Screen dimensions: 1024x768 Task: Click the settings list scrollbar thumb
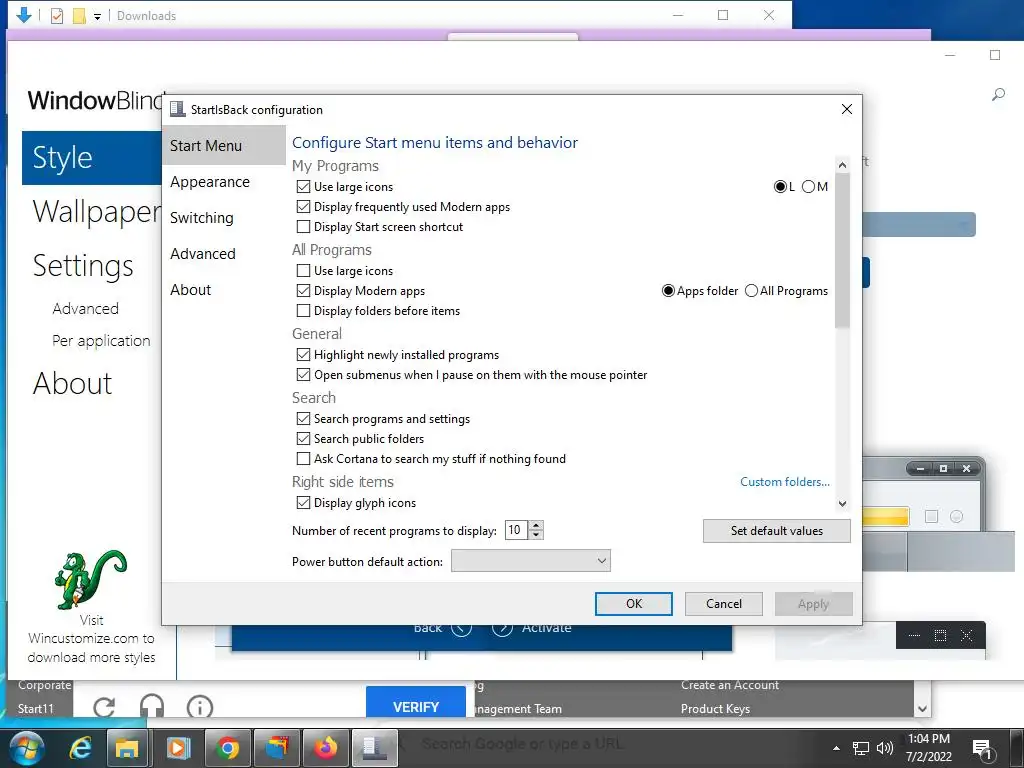coord(842,251)
